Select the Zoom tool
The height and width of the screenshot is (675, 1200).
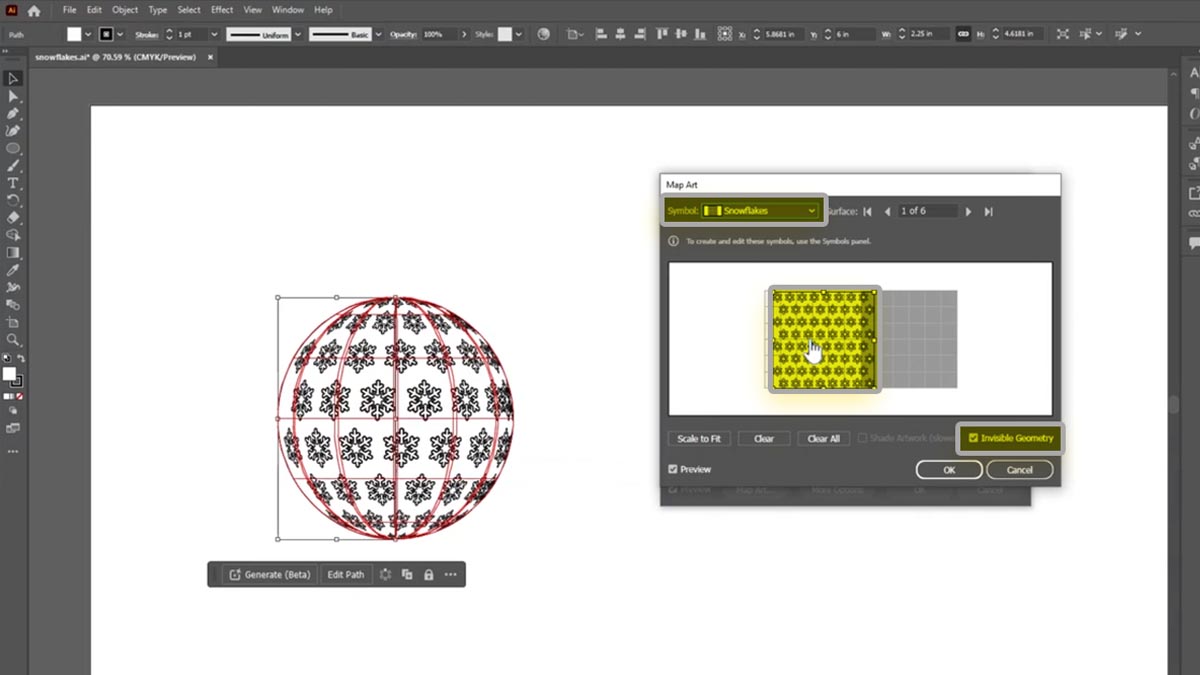click(13, 340)
